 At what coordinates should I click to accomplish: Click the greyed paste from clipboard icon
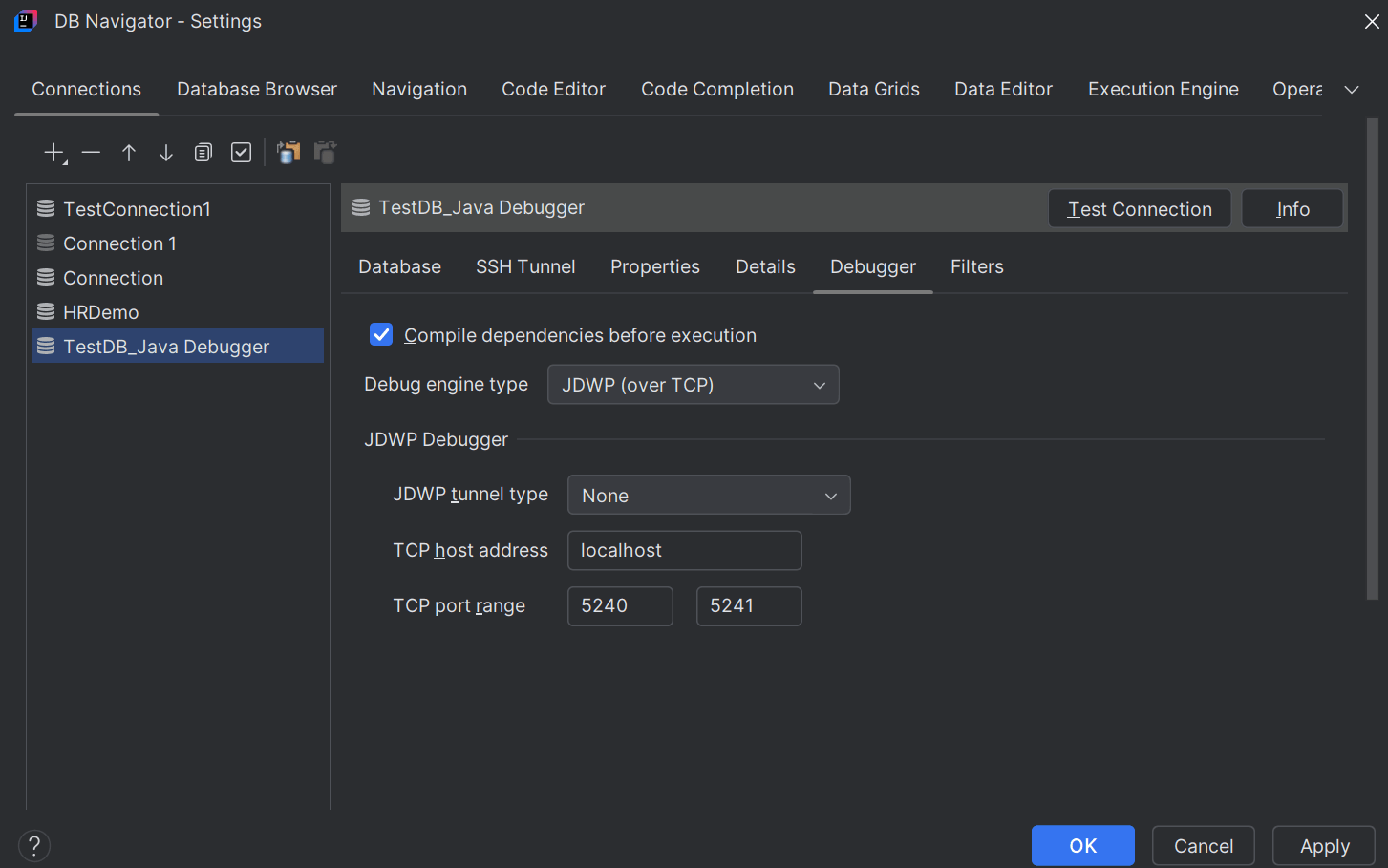(326, 153)
